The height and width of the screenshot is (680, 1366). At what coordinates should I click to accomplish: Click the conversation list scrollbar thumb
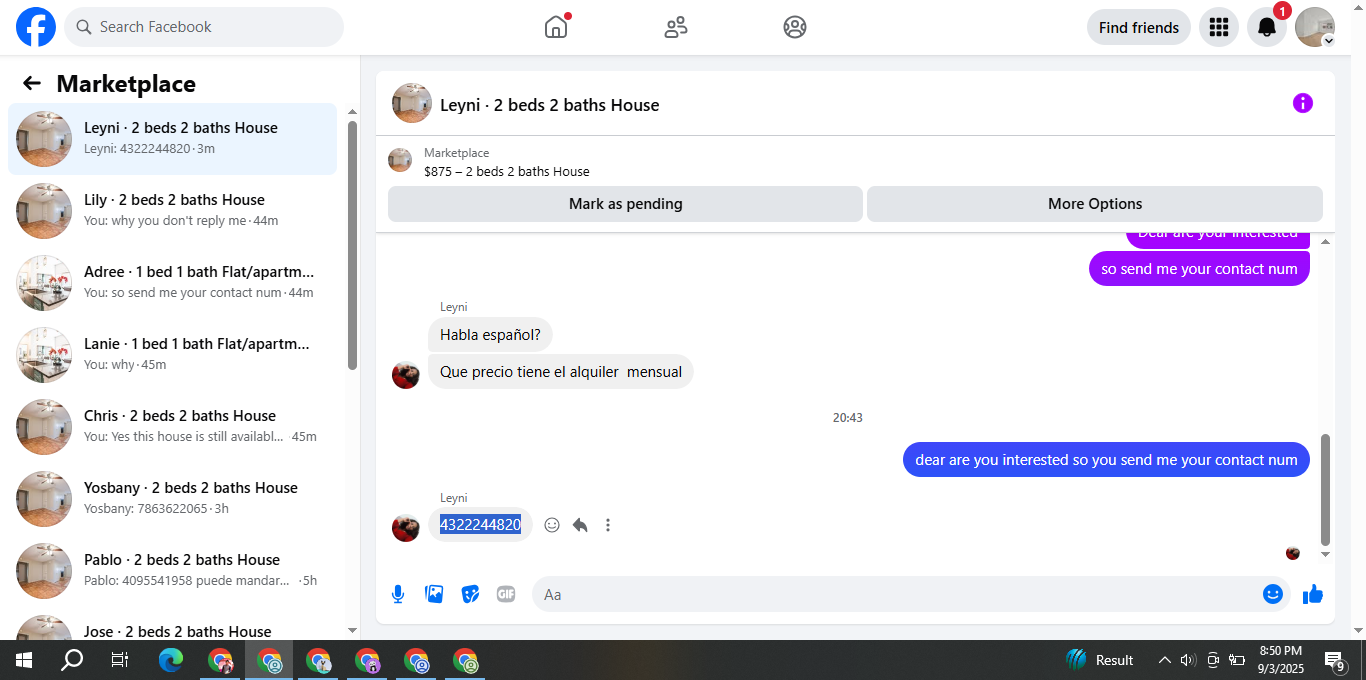[352, 245]
